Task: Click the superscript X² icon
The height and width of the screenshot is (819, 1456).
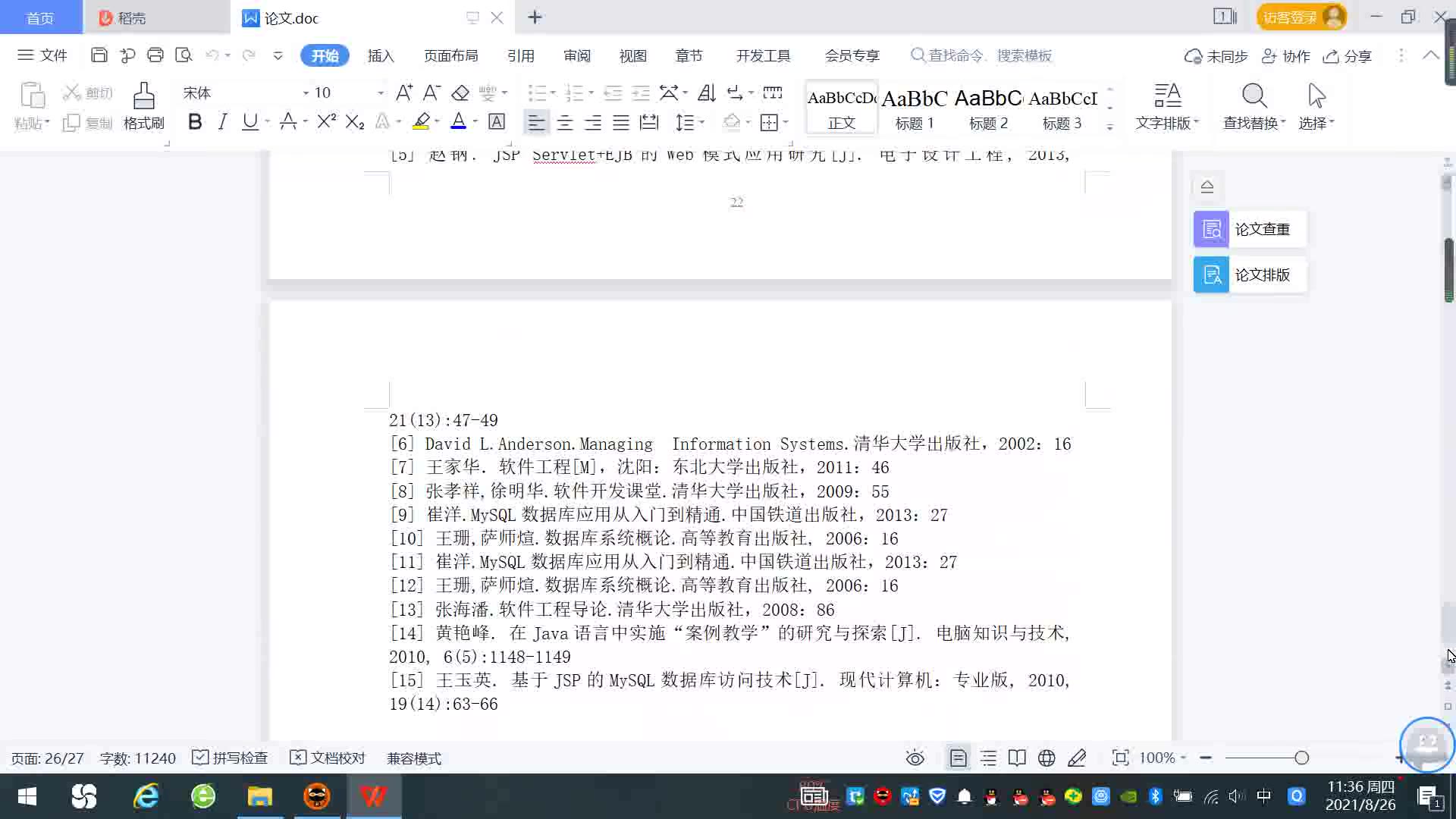Action: 326,122
